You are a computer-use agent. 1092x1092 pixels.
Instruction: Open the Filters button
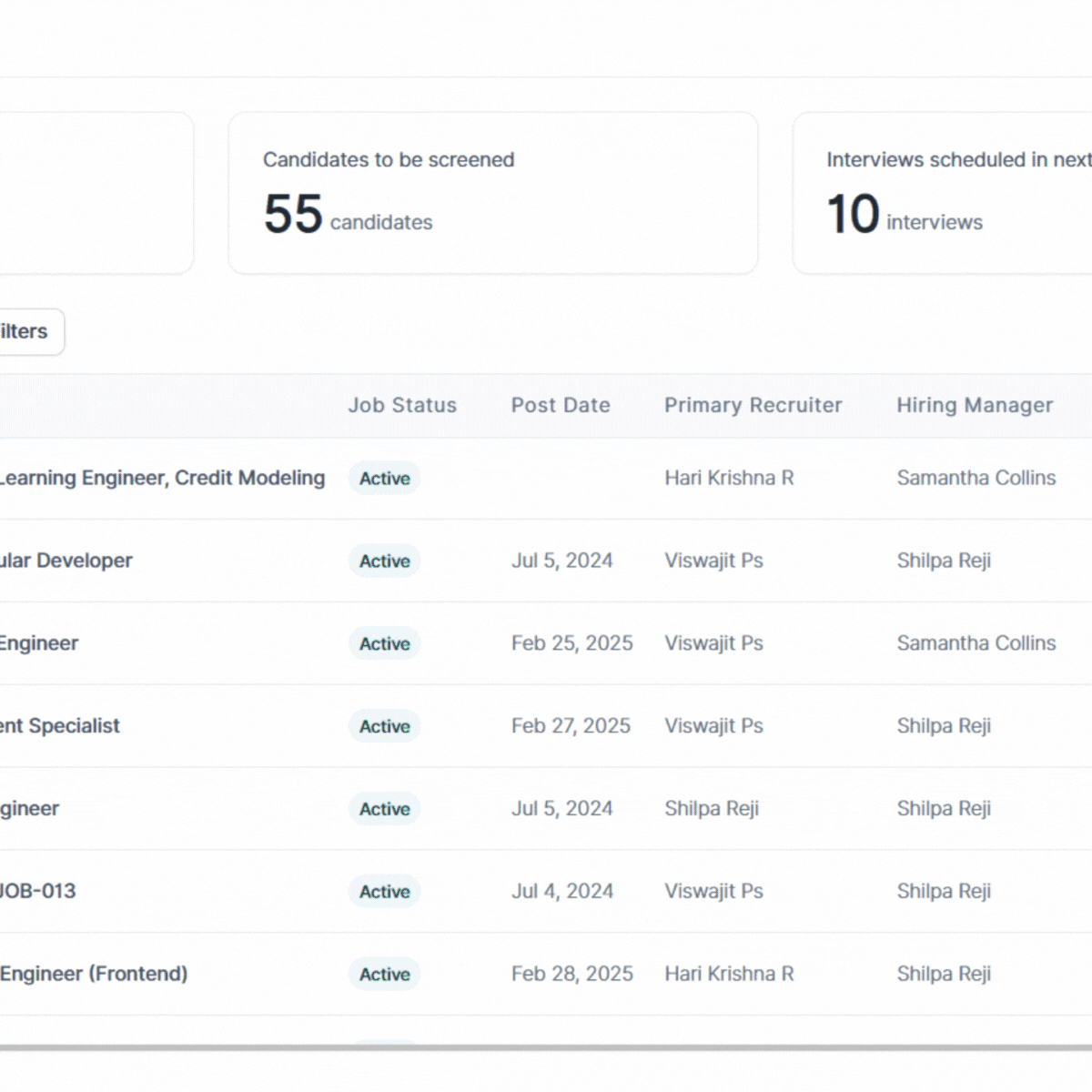point(27,332)
